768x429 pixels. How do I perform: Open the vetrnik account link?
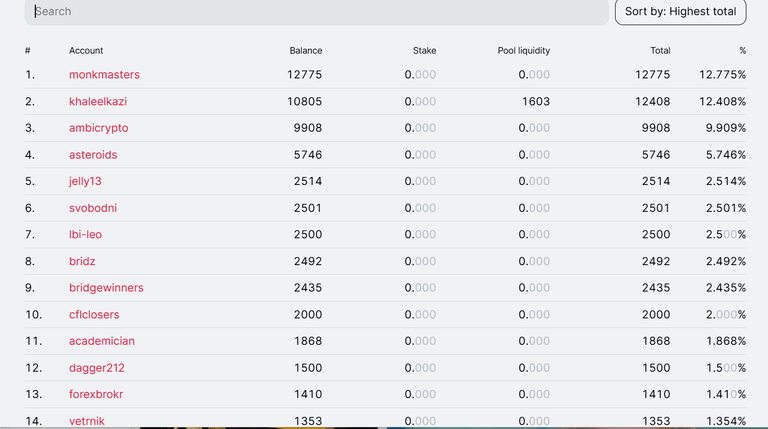tap(87, 421)
